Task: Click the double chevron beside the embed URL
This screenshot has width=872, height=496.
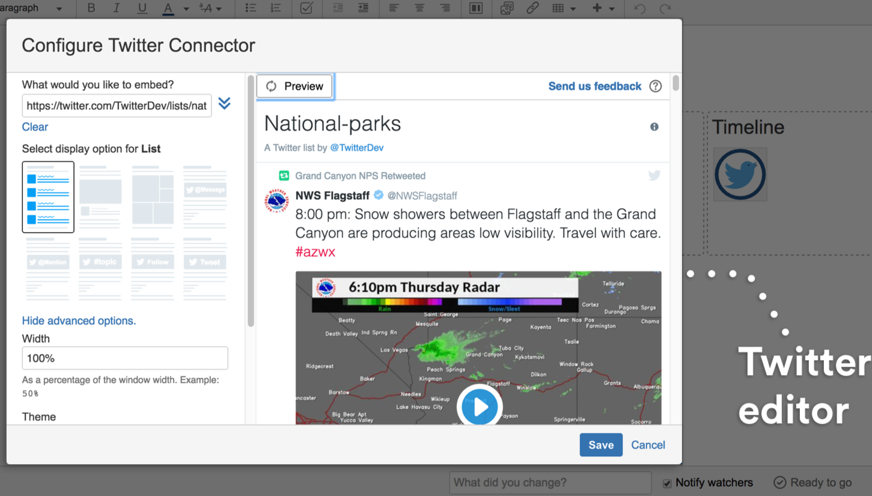Action: (x=225, y=104)
